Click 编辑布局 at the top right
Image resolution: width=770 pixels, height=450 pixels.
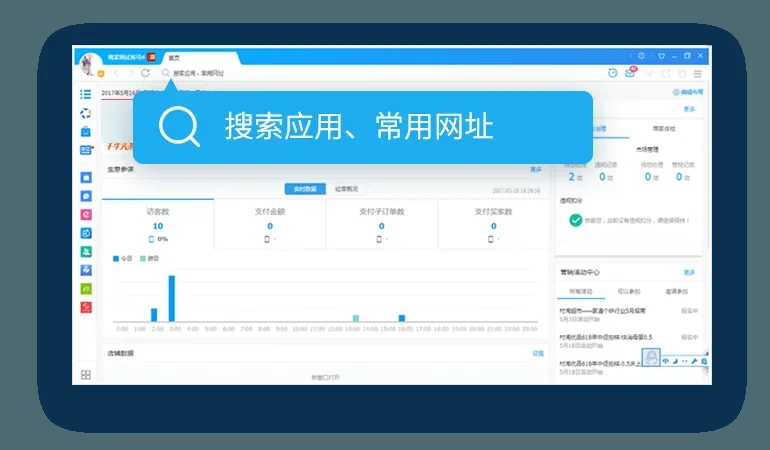pyautogui.click(x=688, y=92)
